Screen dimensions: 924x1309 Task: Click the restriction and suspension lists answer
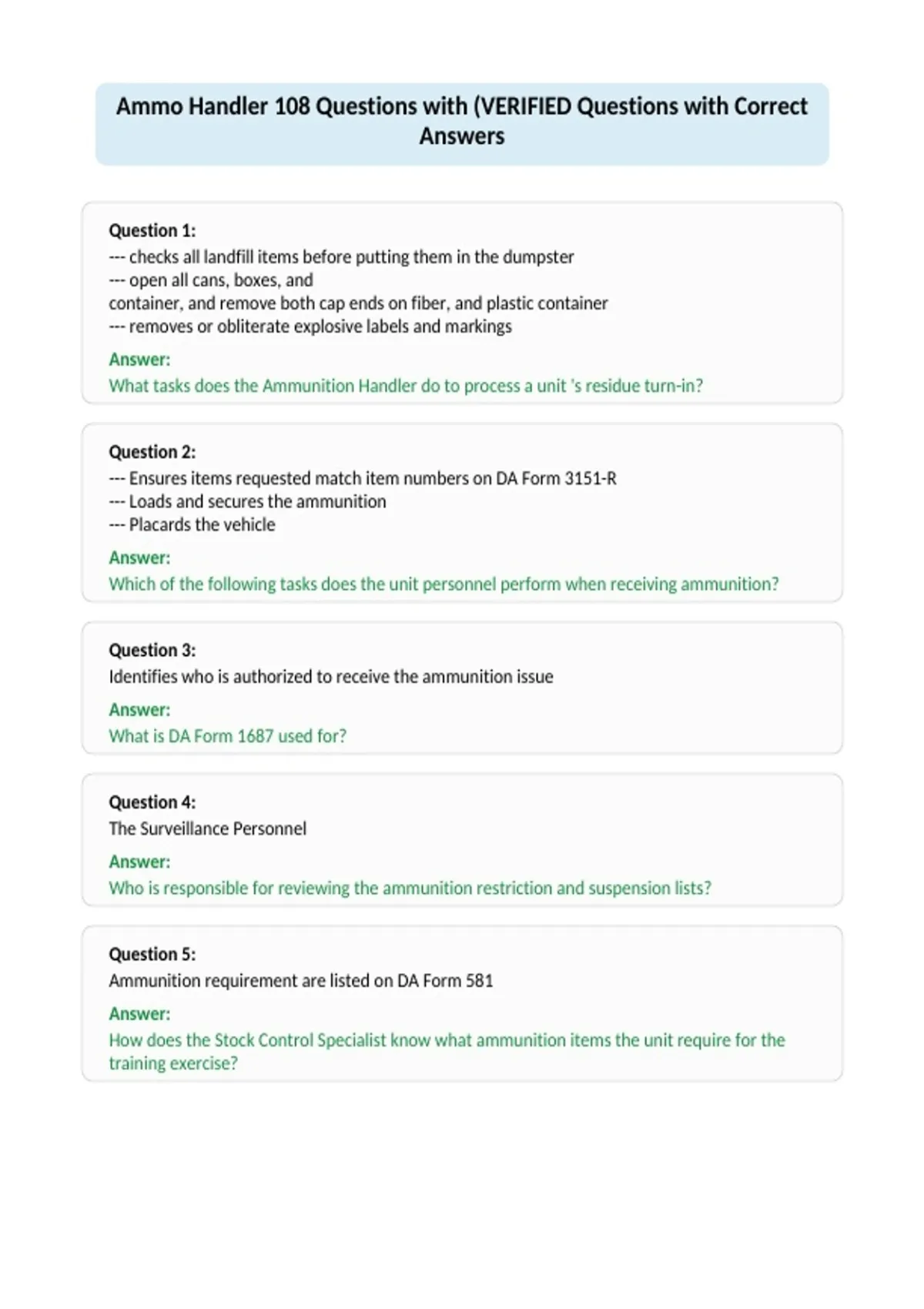pos(410,888)
